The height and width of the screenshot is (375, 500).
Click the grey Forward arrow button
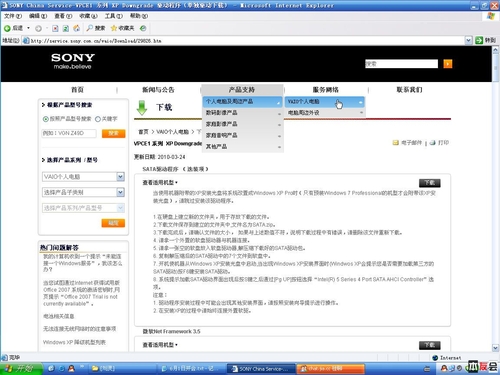tap(38, 29)
